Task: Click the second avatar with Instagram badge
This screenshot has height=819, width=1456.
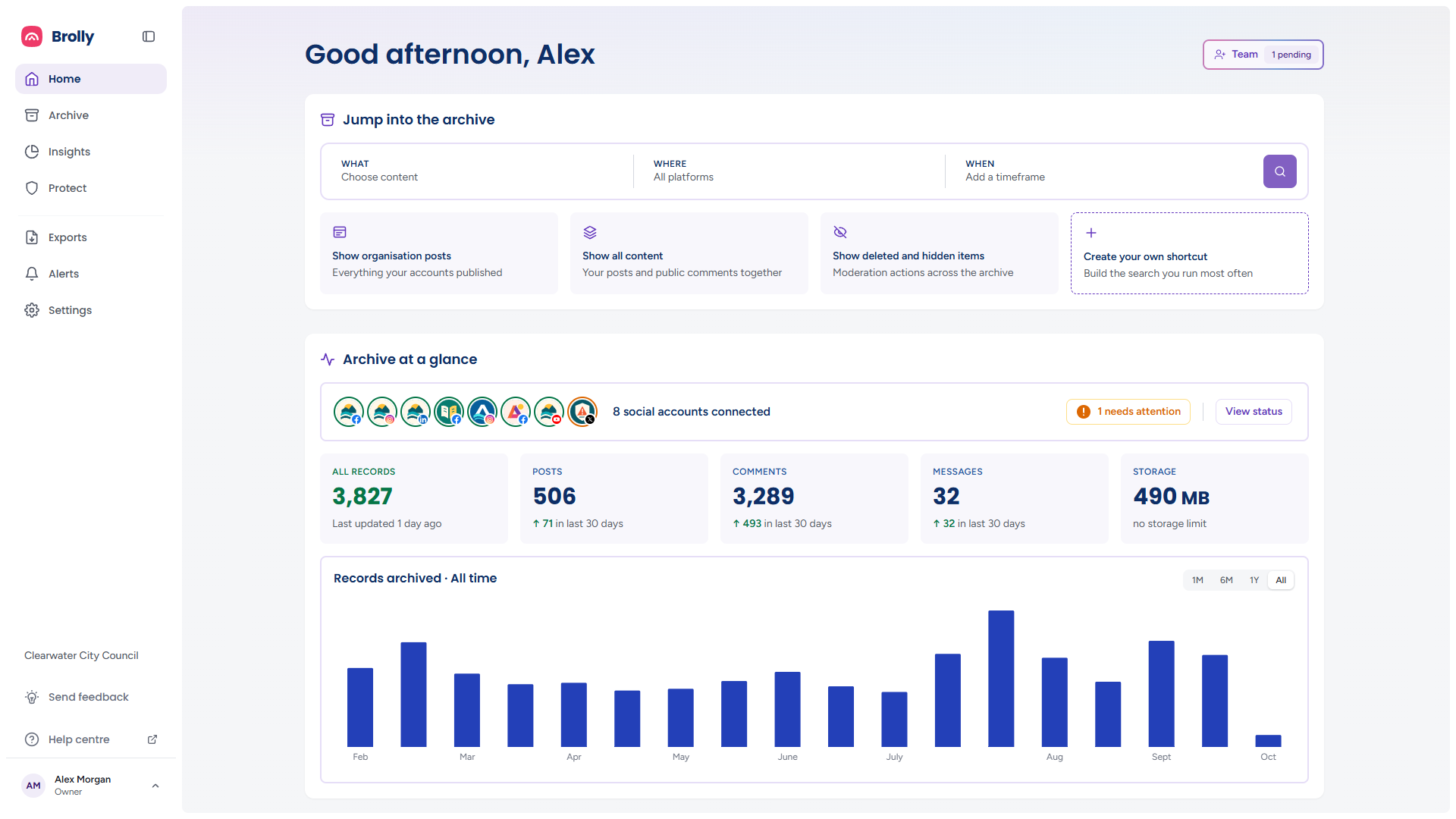Action: click(x=382, y=412)
